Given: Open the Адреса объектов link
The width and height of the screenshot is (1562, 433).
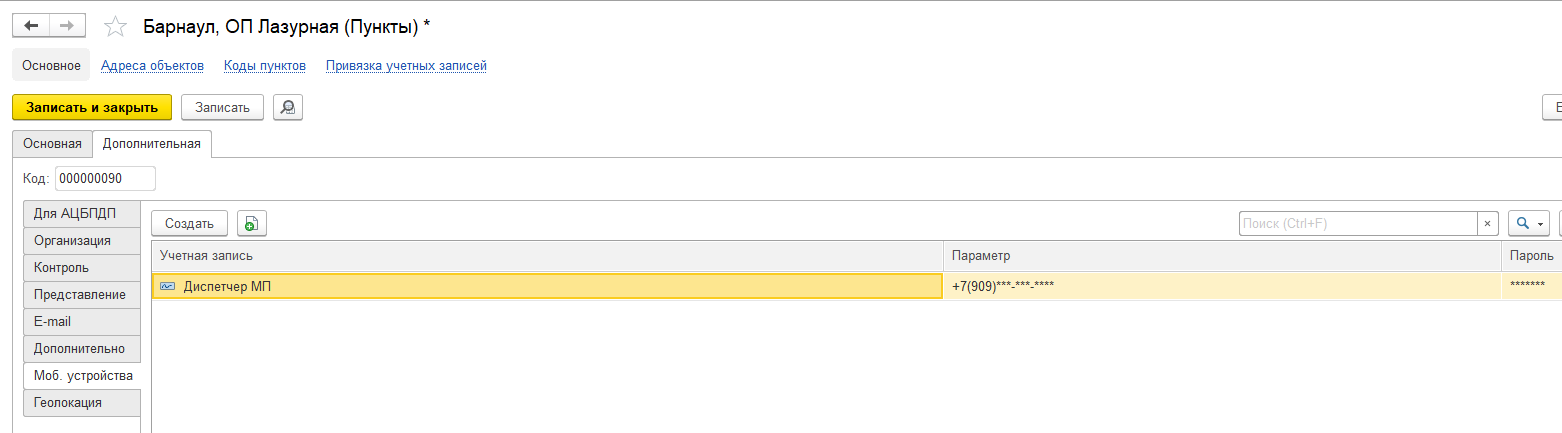Looking at the screenshot, I should click(x=152, y=66).
